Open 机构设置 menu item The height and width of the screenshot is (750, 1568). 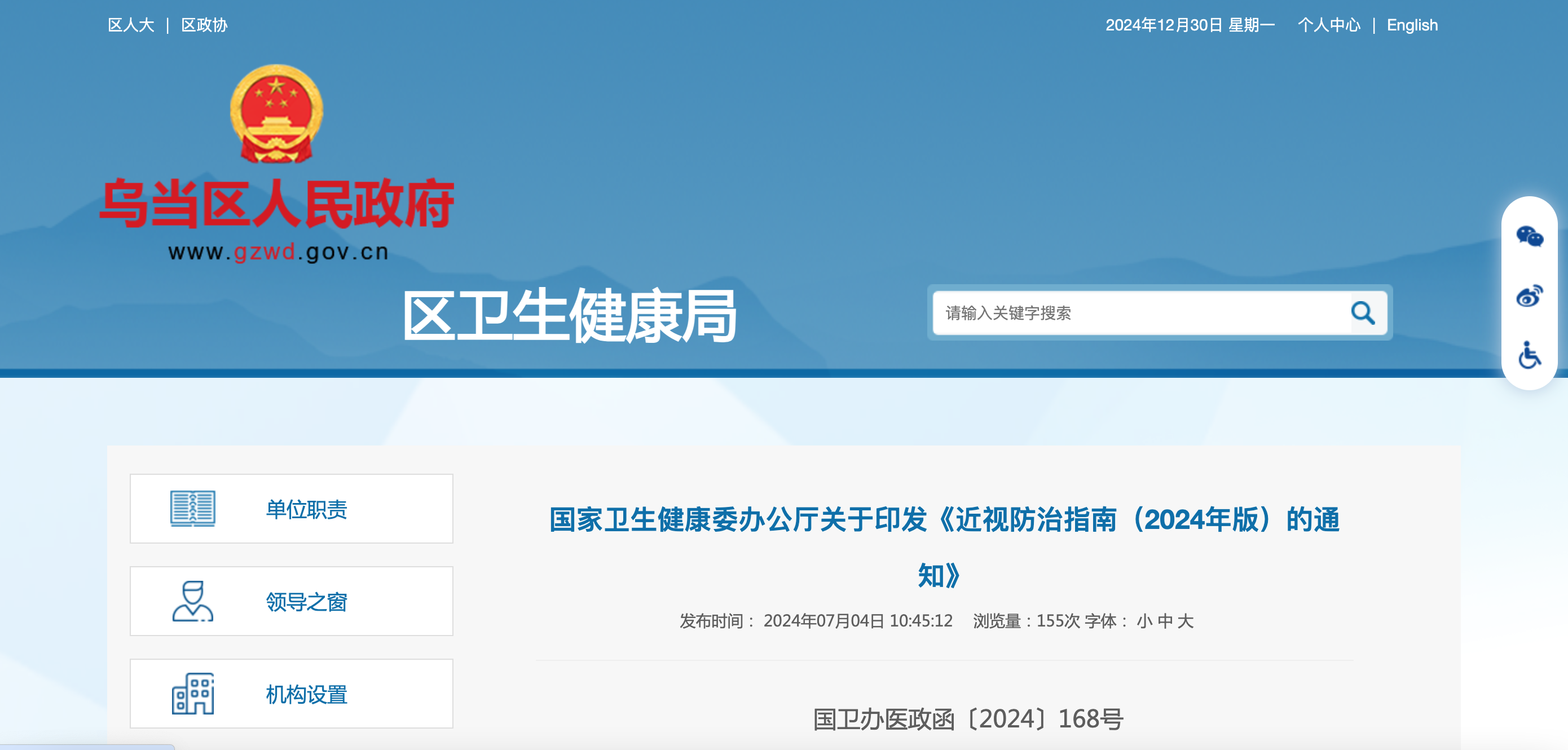[x=292, y=694]
